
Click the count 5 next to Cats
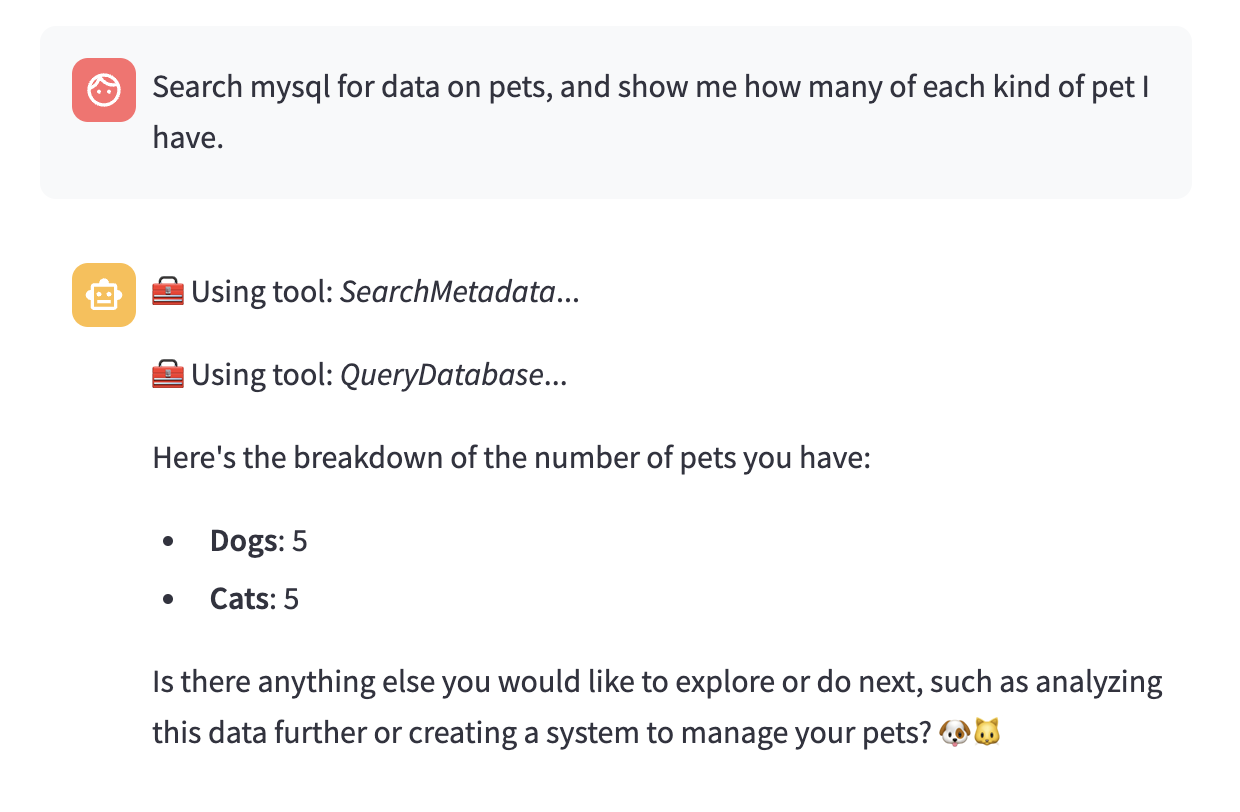[x=292, y=600]
